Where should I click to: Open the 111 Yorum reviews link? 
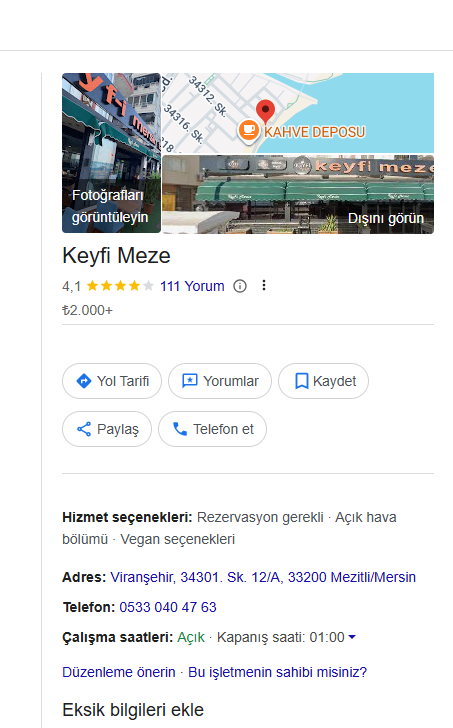(192, 286)
